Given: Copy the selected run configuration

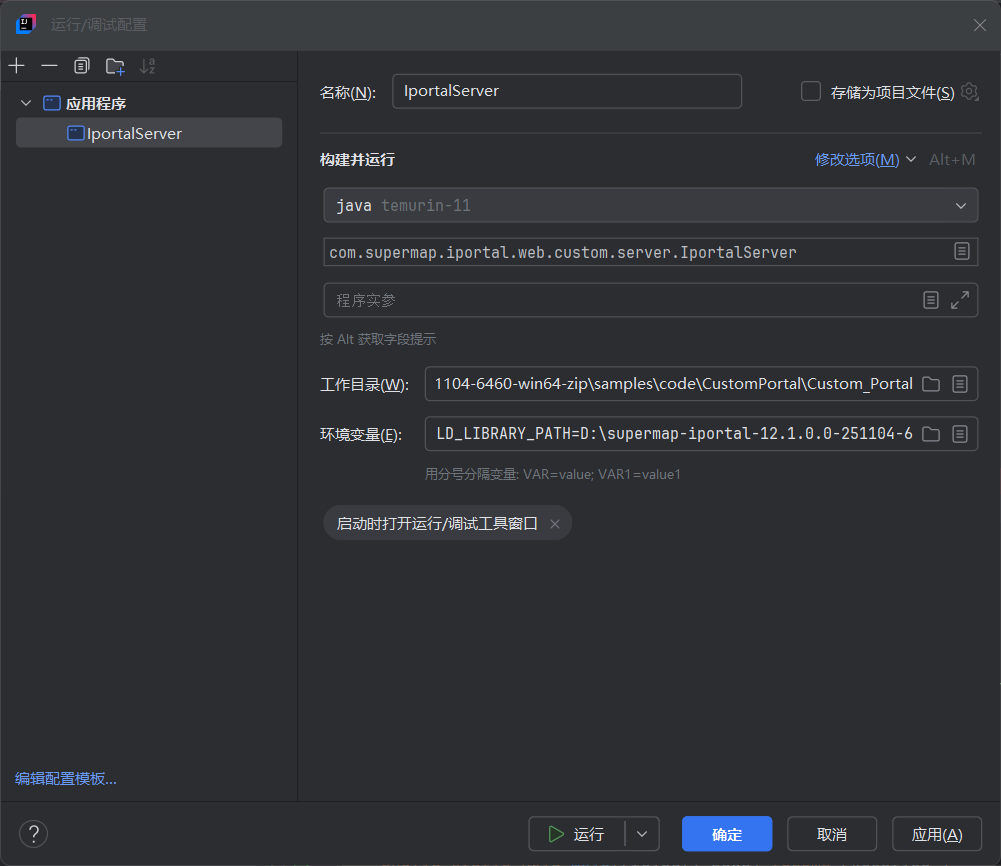Looking at the screenshot, I should (x=82, y=66).
